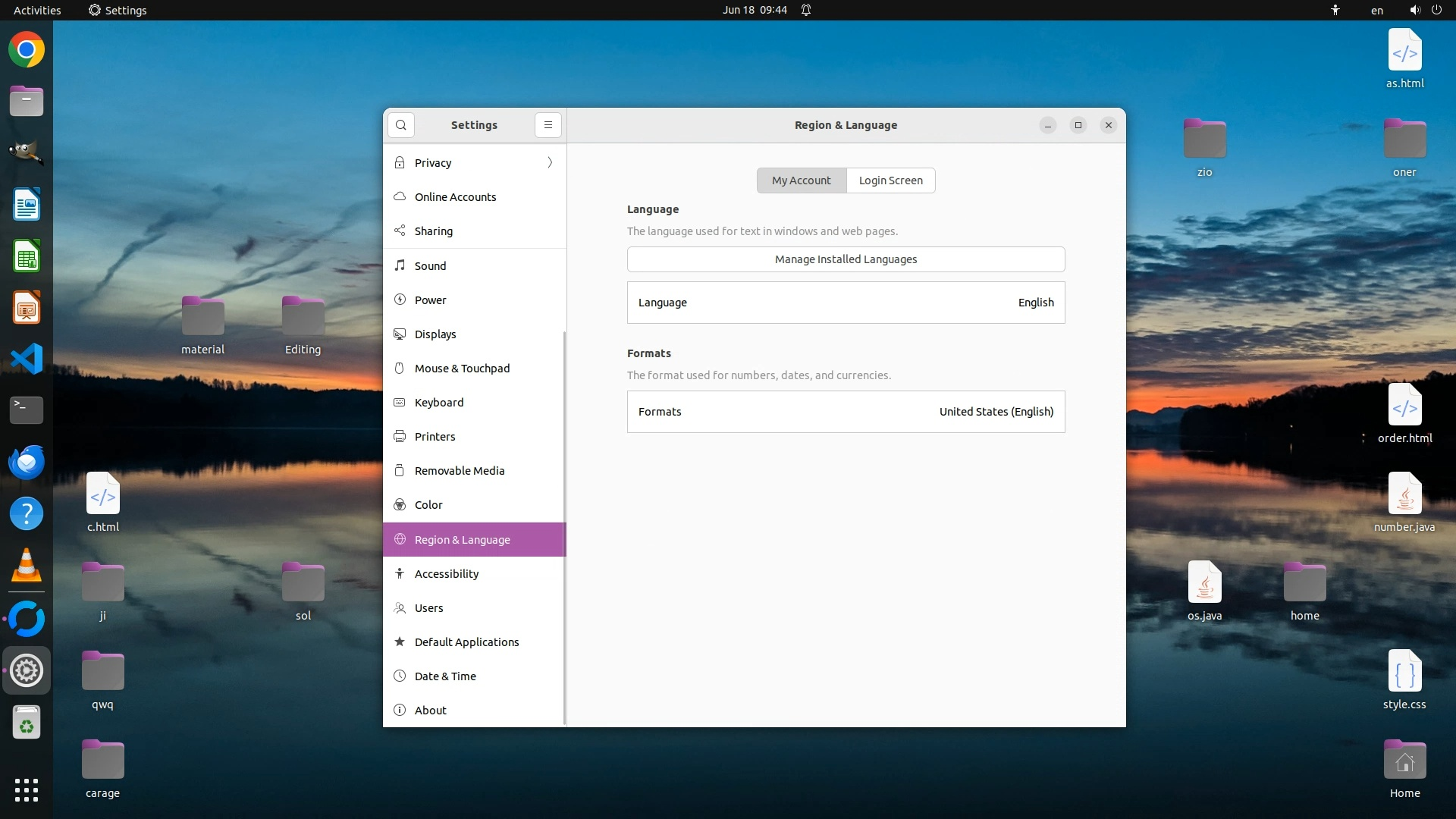
Task: Open the Settings app menu in top bar
Action: coord(118,10)
